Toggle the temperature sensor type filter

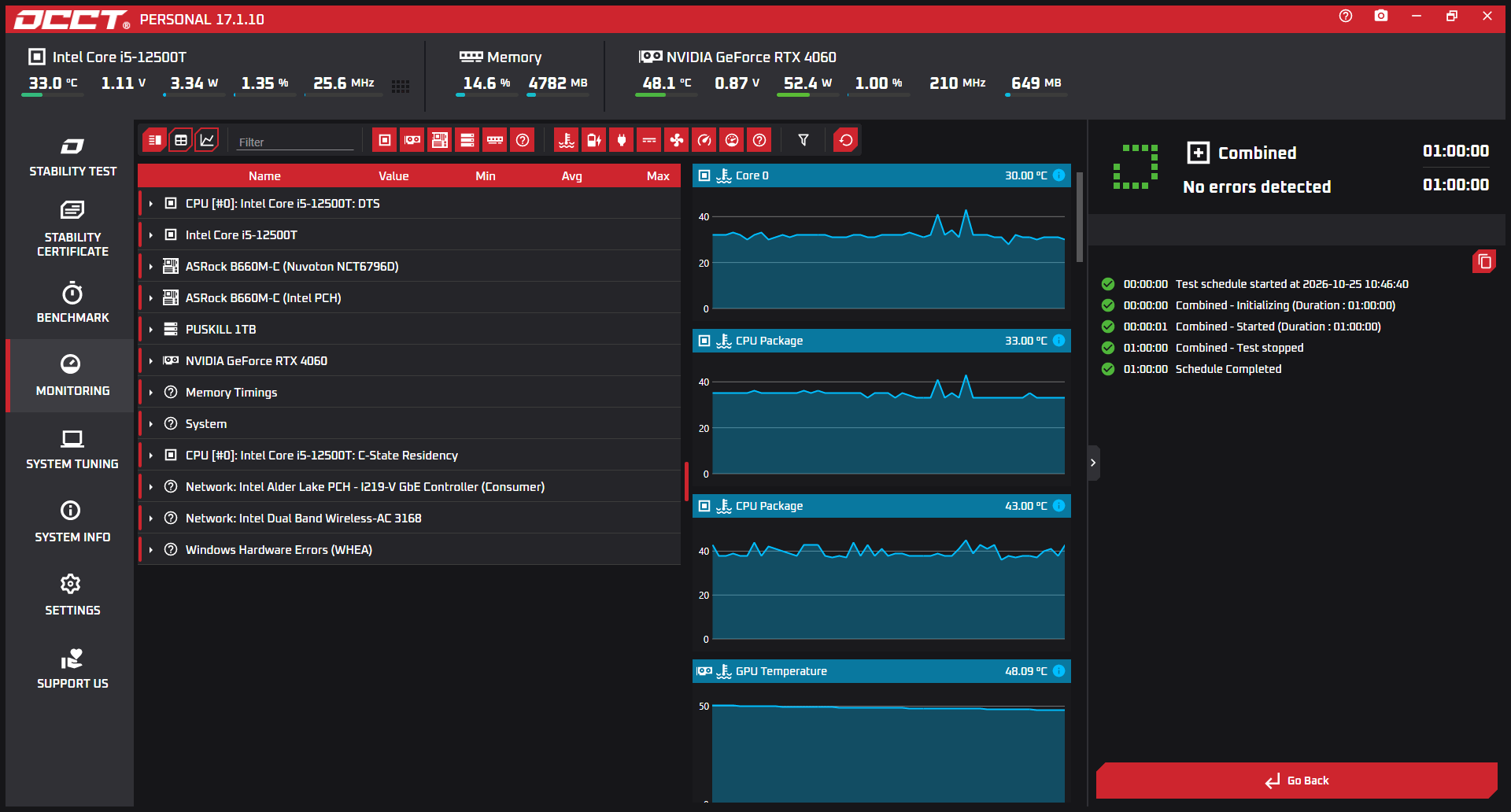[567, 140]
